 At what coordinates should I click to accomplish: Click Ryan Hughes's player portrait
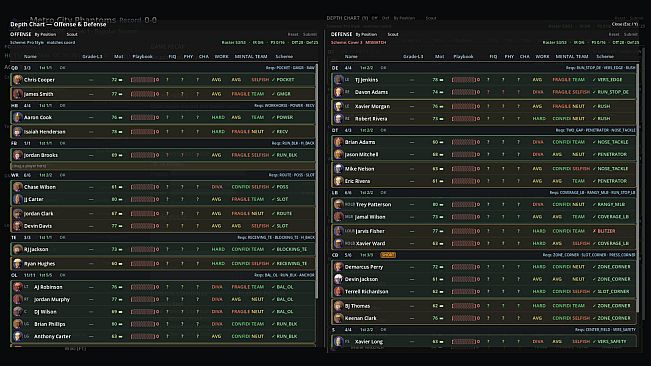click(17, 264)
